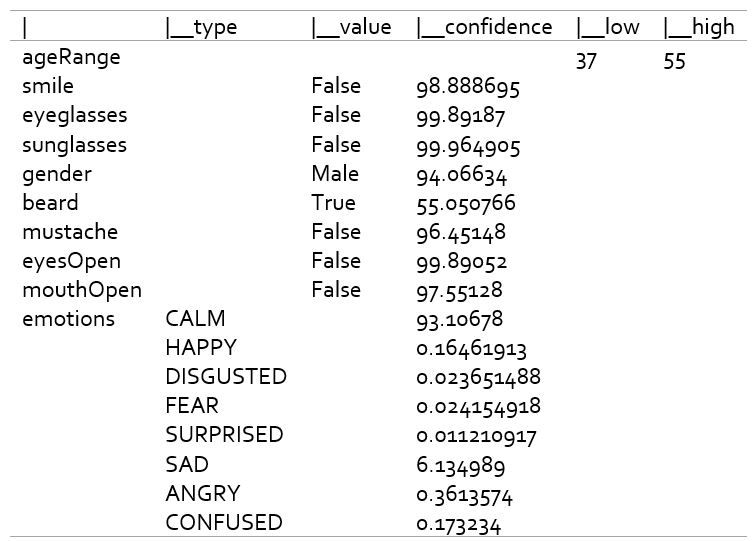Click the low column header

[x=608, y=27]
